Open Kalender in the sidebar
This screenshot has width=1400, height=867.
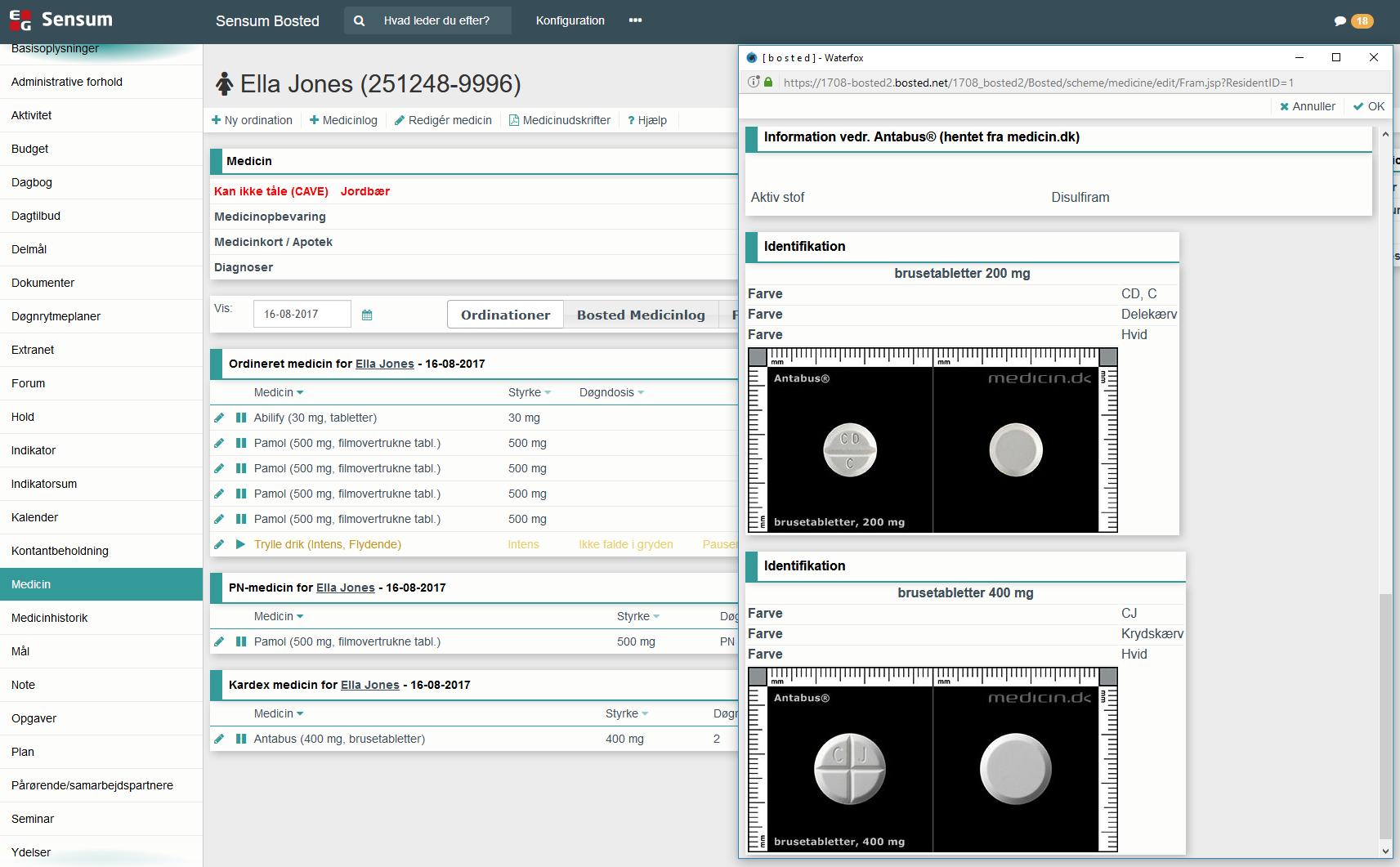coord(101,517)
